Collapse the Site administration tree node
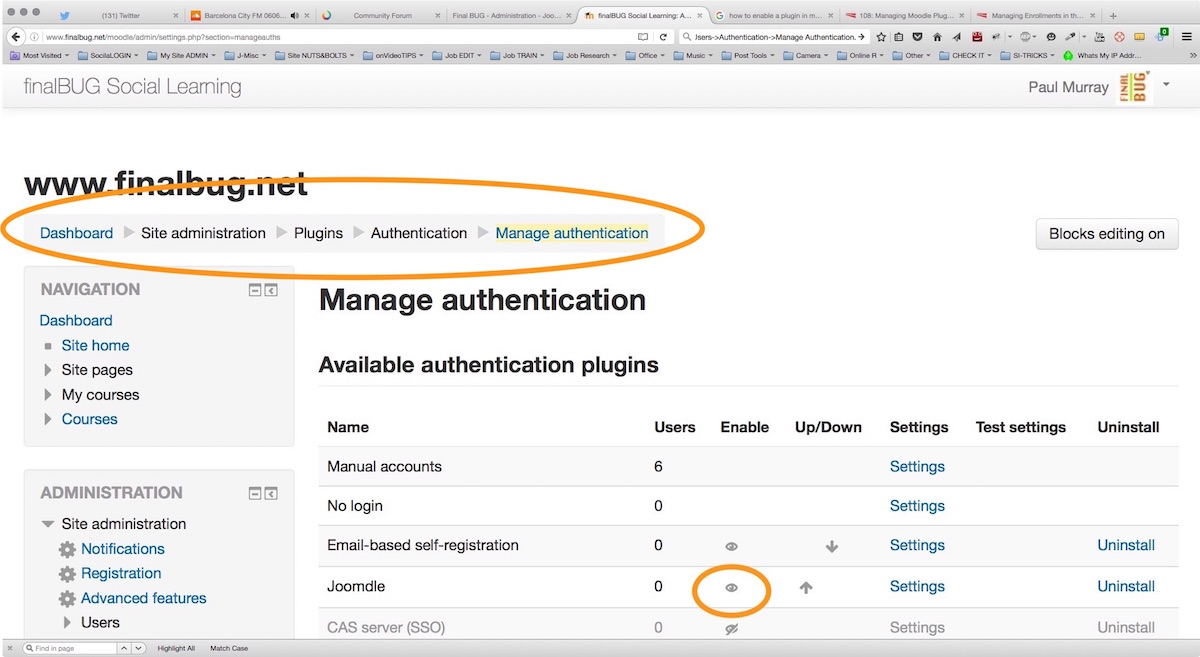 [48, 524]
